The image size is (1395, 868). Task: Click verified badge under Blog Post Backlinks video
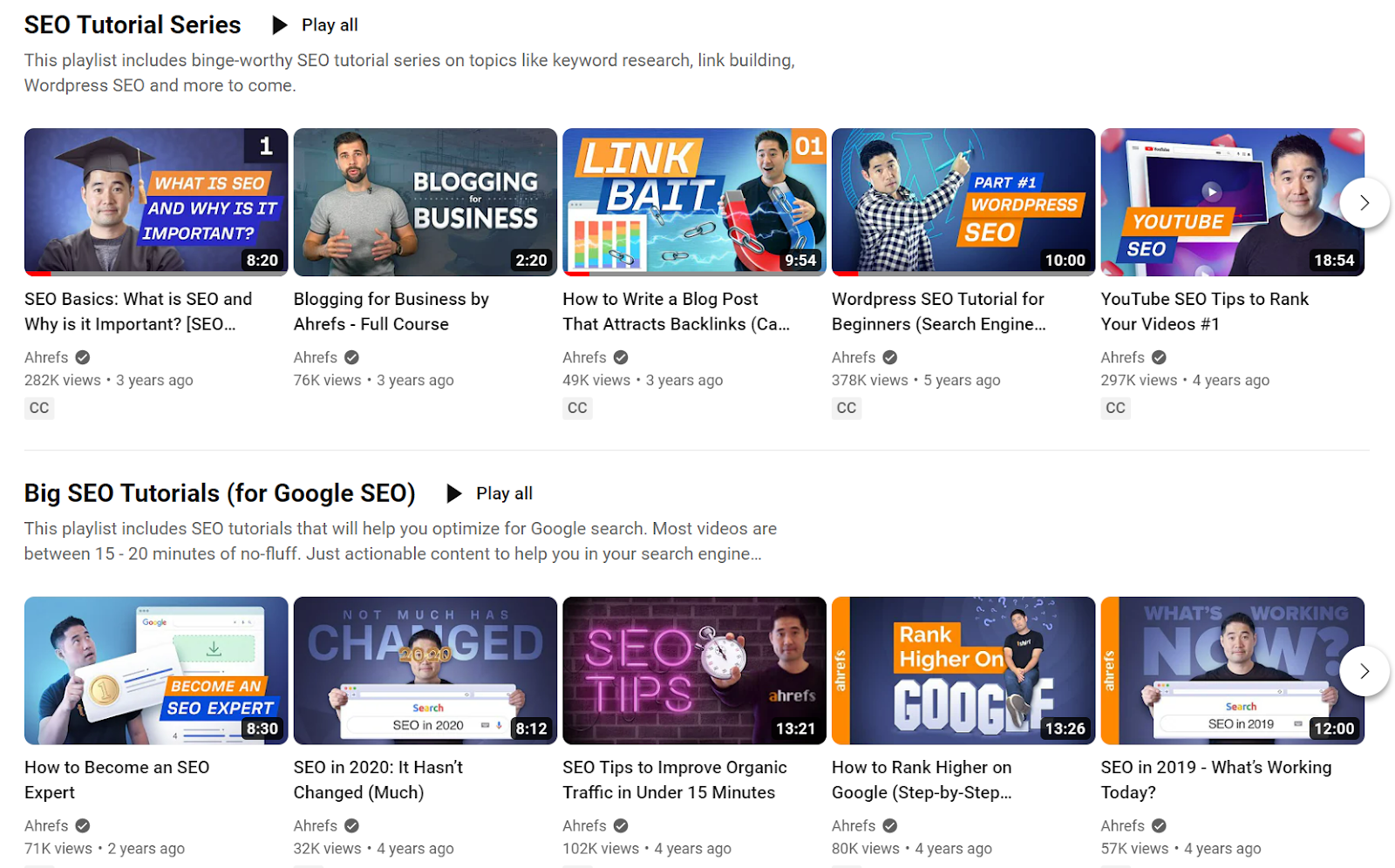point(621,357)
